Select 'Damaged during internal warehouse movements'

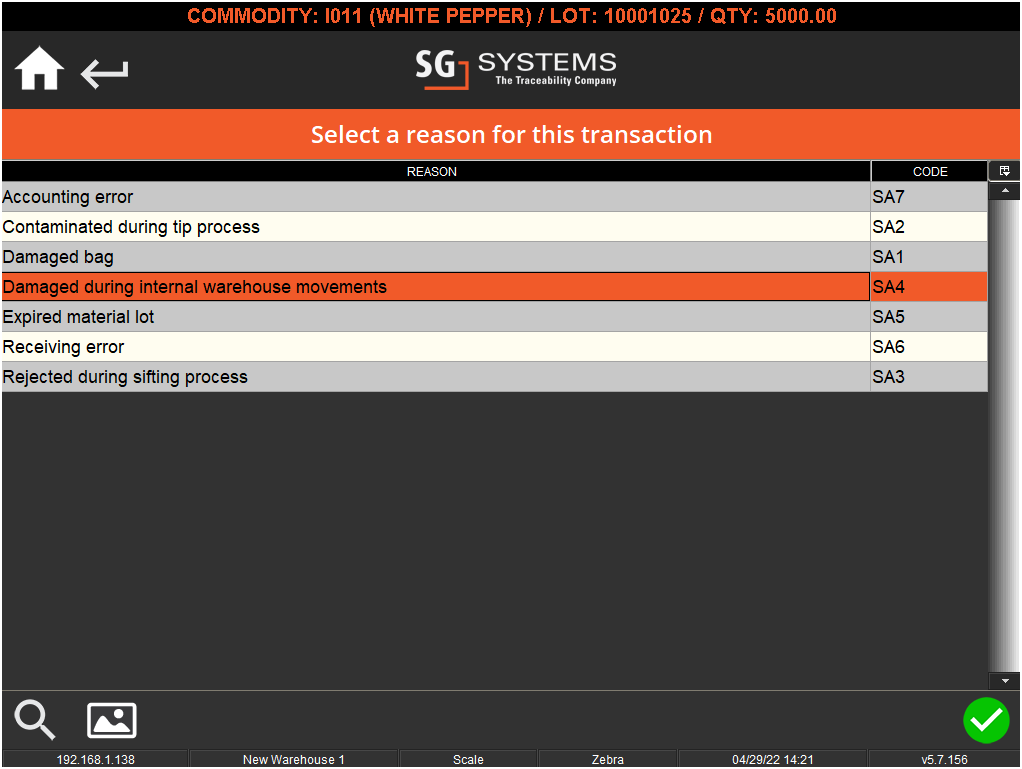tap(435, 287)
